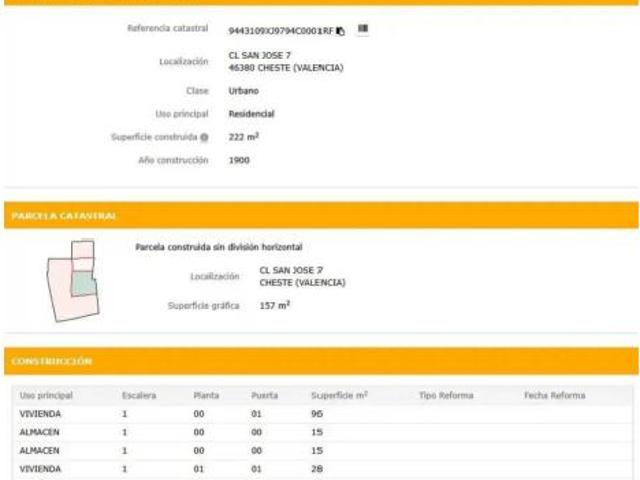This screenshot has width=640, height=480.
Task: Select the address 'CL SAN JOSE 7' under Referencia catastral
Action: (260, 55)
